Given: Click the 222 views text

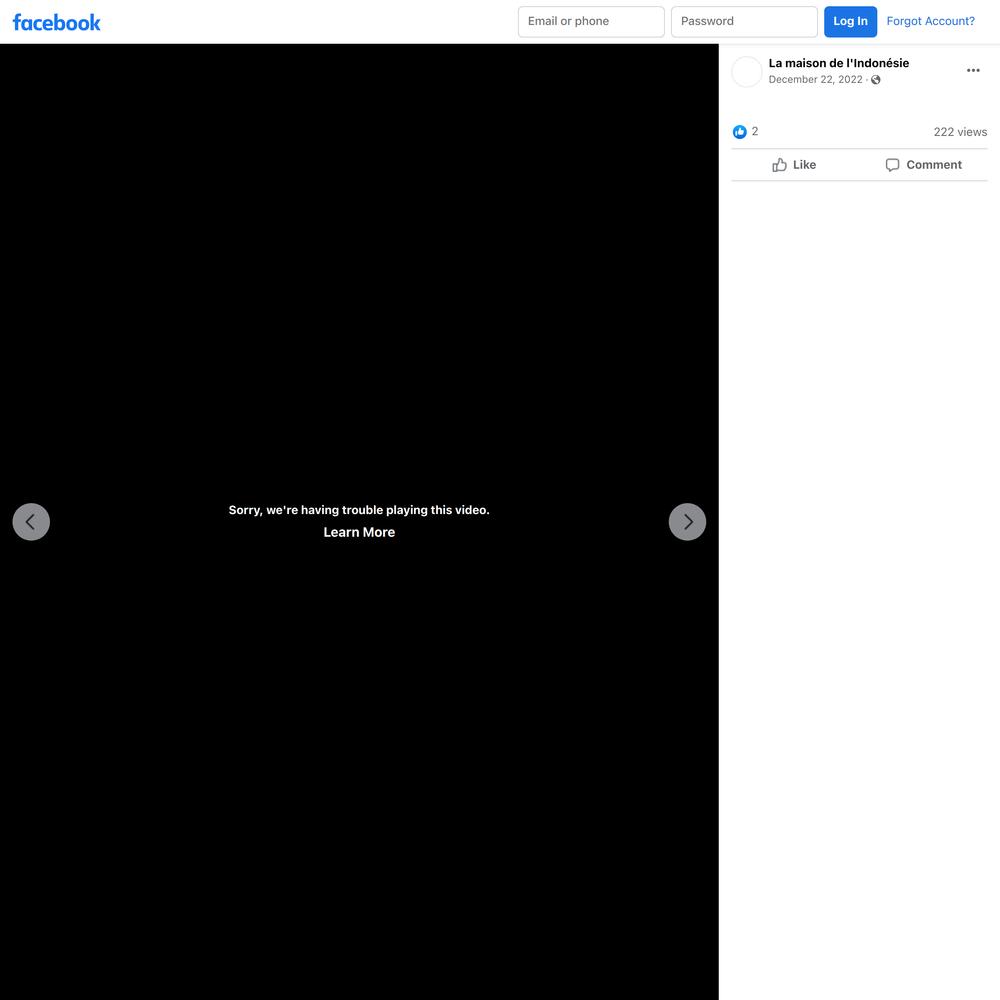Looking at the screenshot, I should pyautogui.click(x=960, y=132).
